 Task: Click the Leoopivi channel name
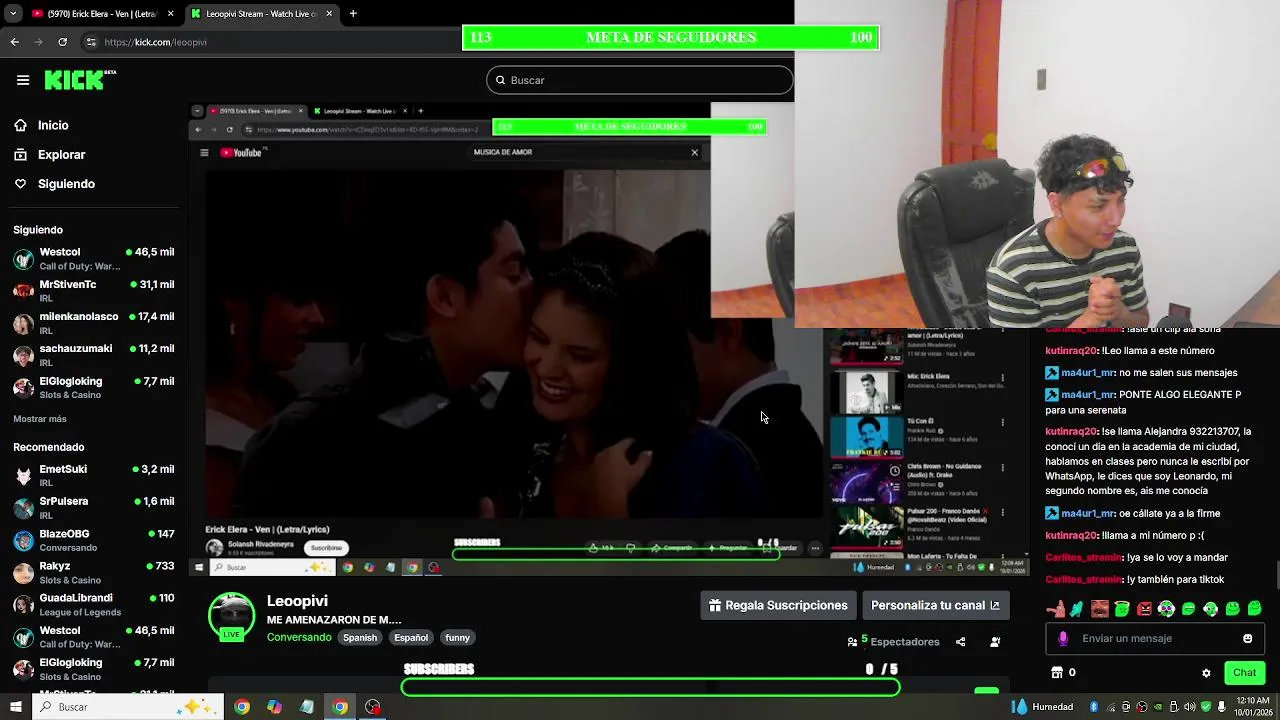click(x=297, y=601)
